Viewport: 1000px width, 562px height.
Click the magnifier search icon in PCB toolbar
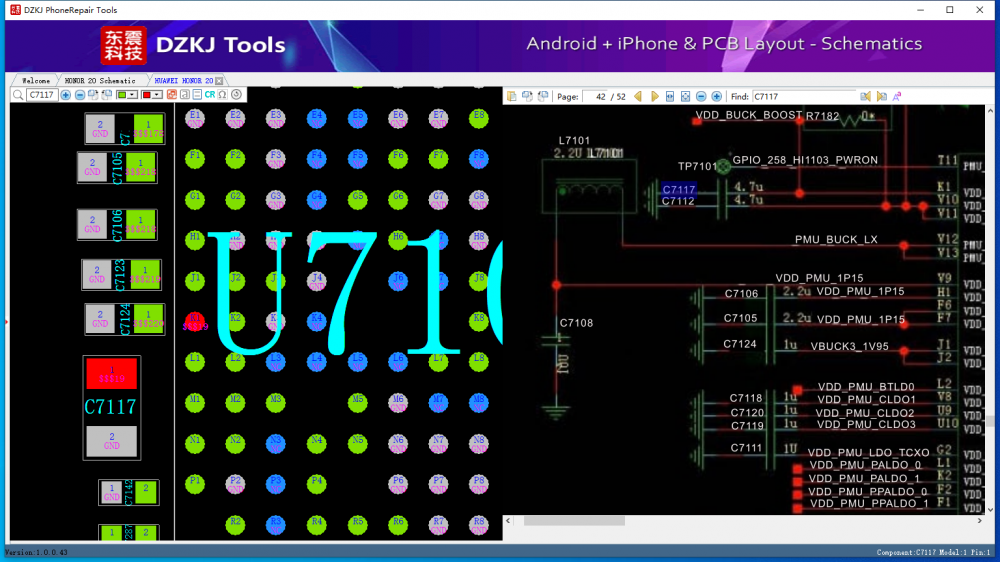18,94
